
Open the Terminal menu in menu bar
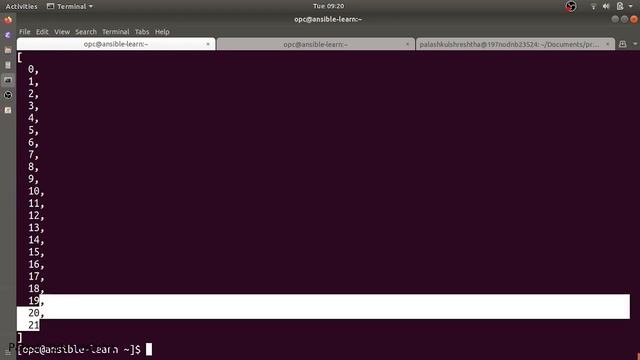coord(116,31)
